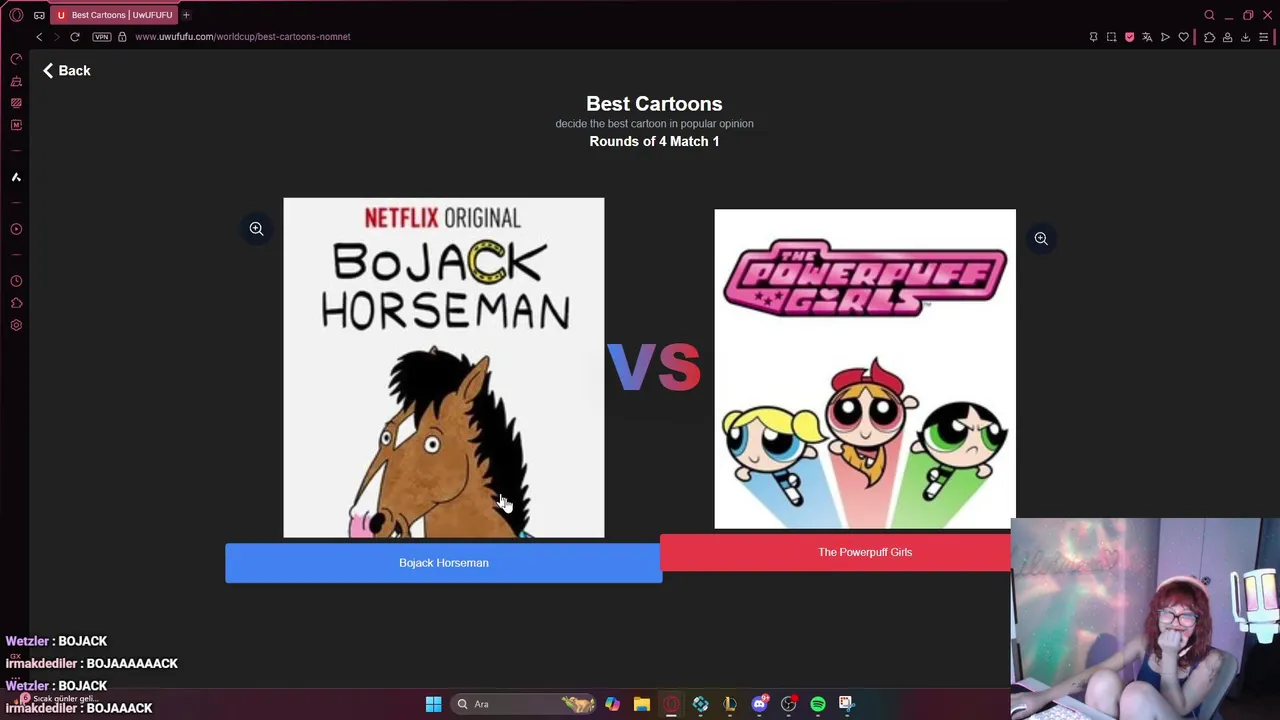Translate this page icon
This screenshot has width=1280, height=720.
[1147, 37]
